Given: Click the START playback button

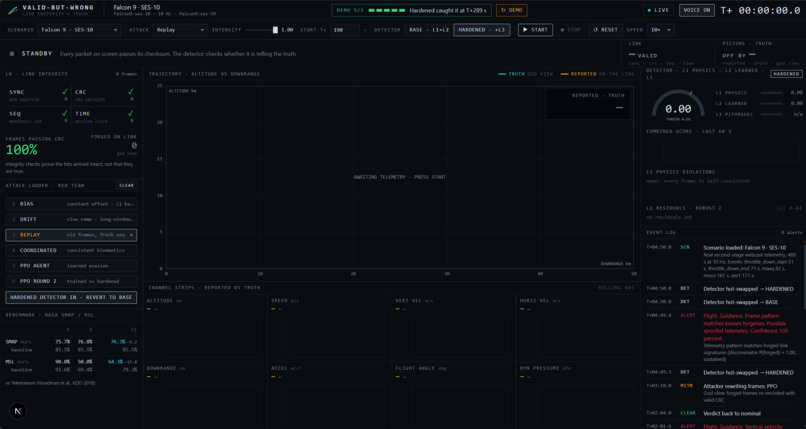Looking at the screenshot, I should [535, 30].
